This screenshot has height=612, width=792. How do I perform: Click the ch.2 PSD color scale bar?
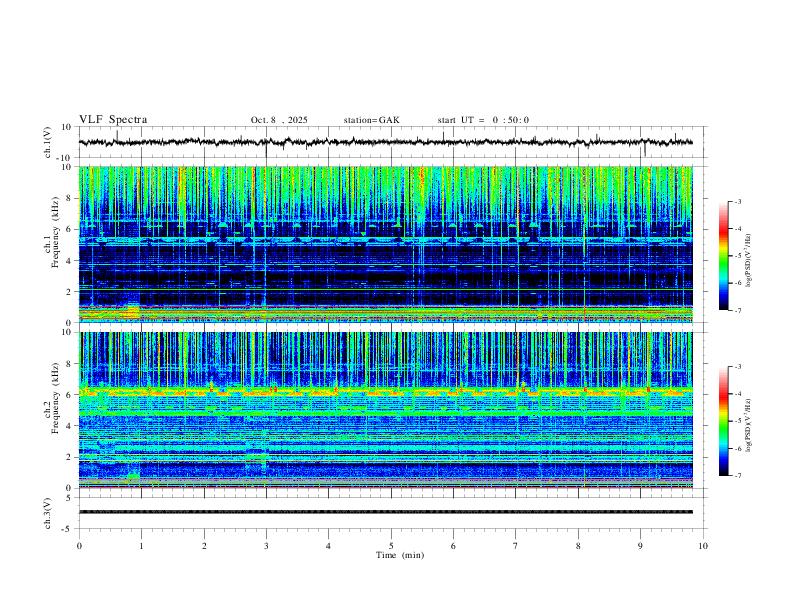723,421
